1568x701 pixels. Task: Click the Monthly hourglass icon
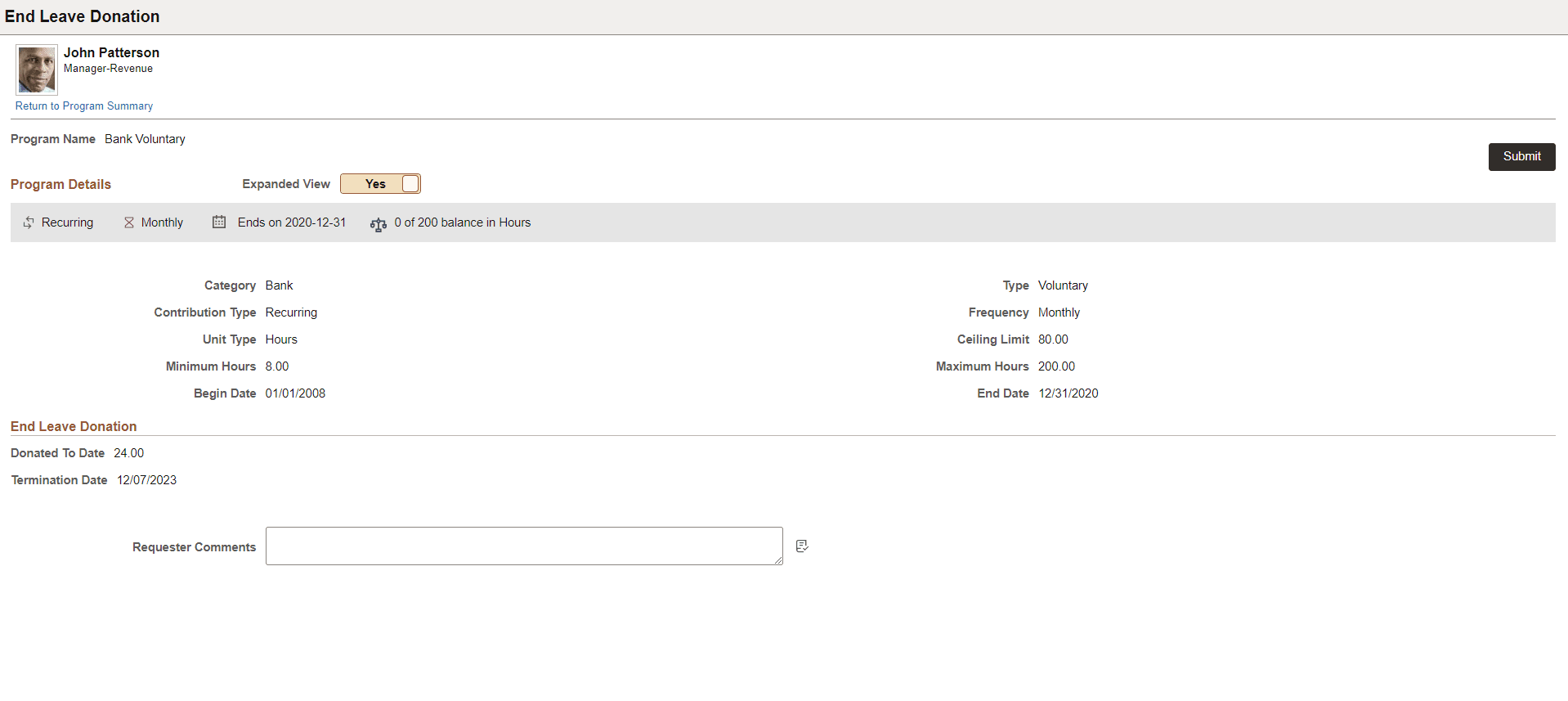pyautogui.click(x=129, y=222)
